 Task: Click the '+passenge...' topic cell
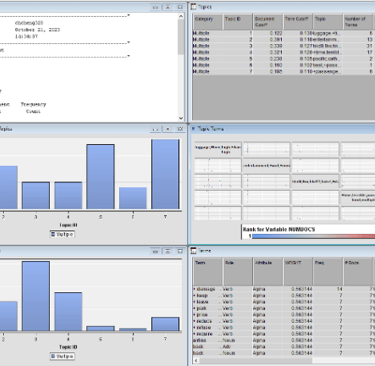[328, 71]
